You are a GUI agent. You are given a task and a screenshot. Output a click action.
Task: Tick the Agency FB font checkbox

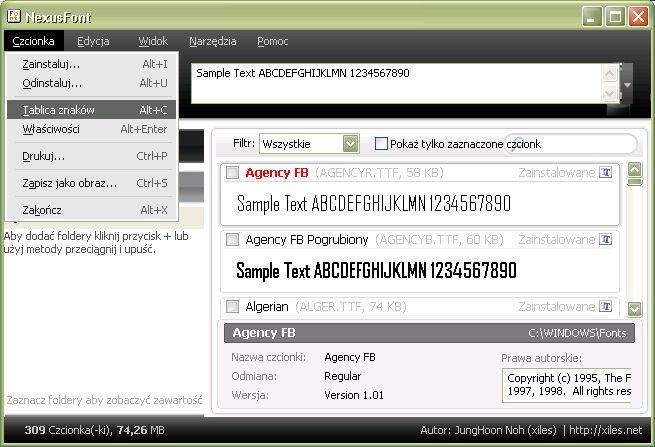click(x=232, y=173)
